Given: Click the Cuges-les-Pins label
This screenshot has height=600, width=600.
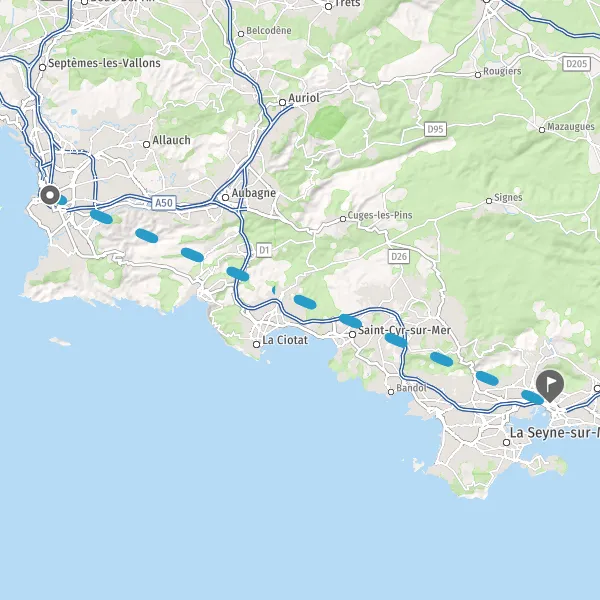Looking at the screenshot, I should (380, 215).
